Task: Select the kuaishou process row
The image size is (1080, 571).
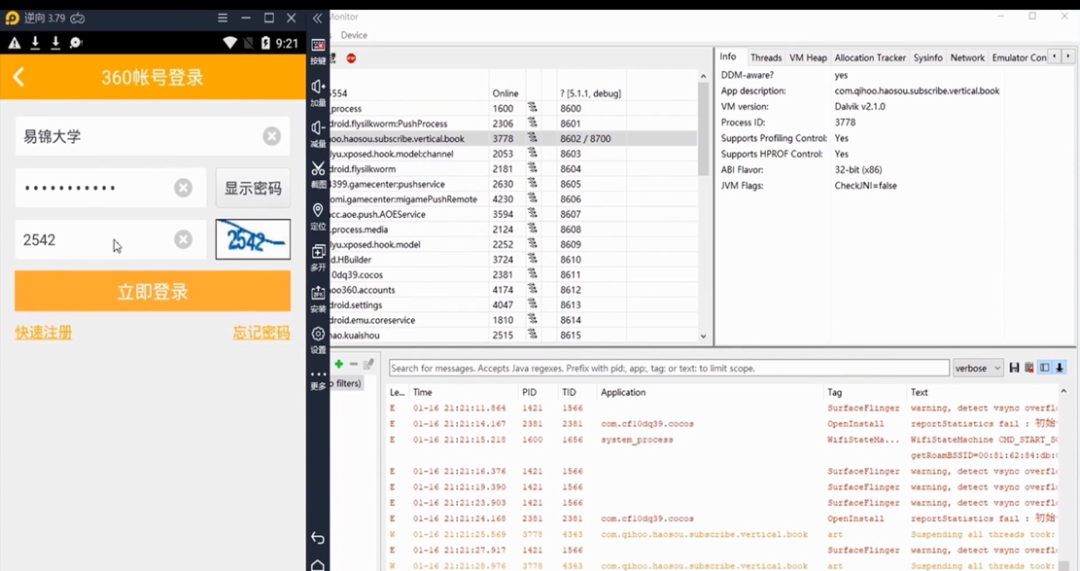Action: (x=513, y=335)
